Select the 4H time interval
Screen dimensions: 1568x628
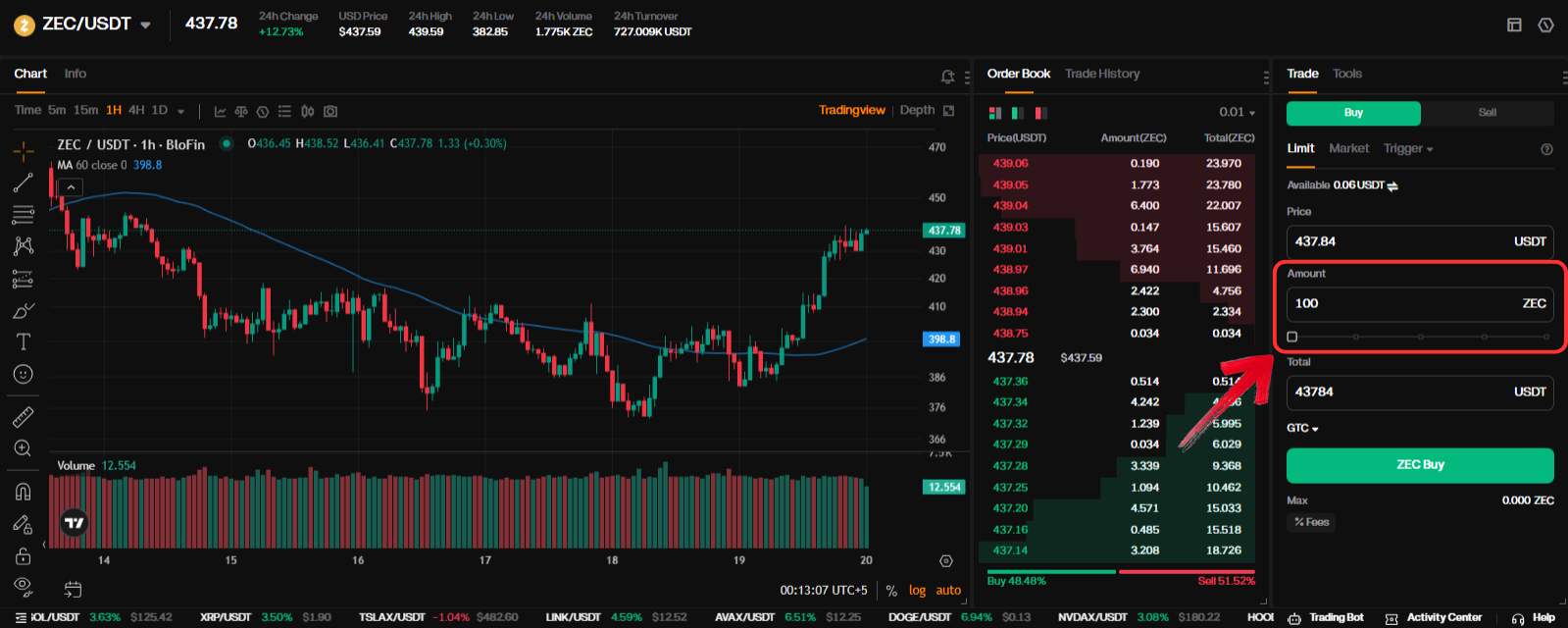point(136,110)
